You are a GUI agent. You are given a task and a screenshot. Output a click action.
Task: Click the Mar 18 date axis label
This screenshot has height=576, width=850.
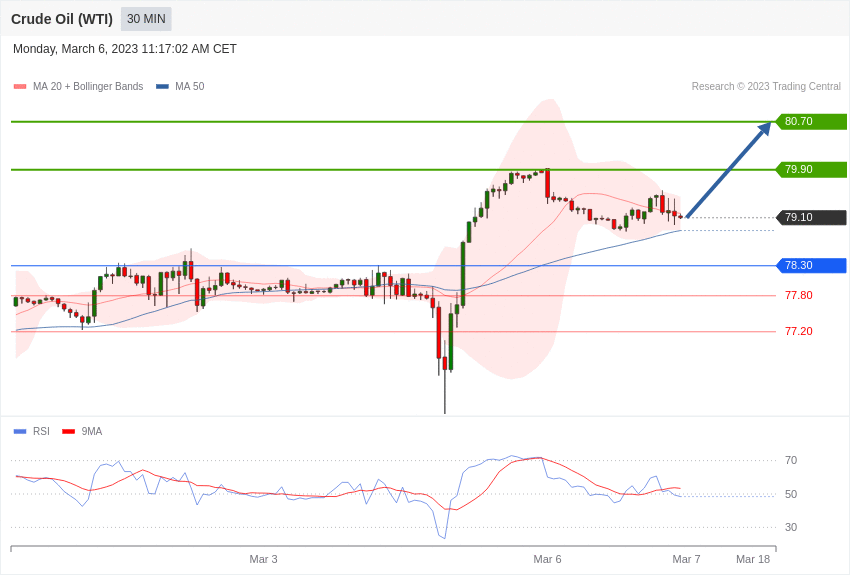[x=753, y=559]
